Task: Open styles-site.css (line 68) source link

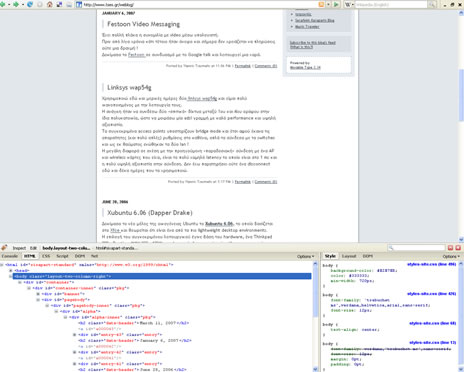Action: (433, 323)
